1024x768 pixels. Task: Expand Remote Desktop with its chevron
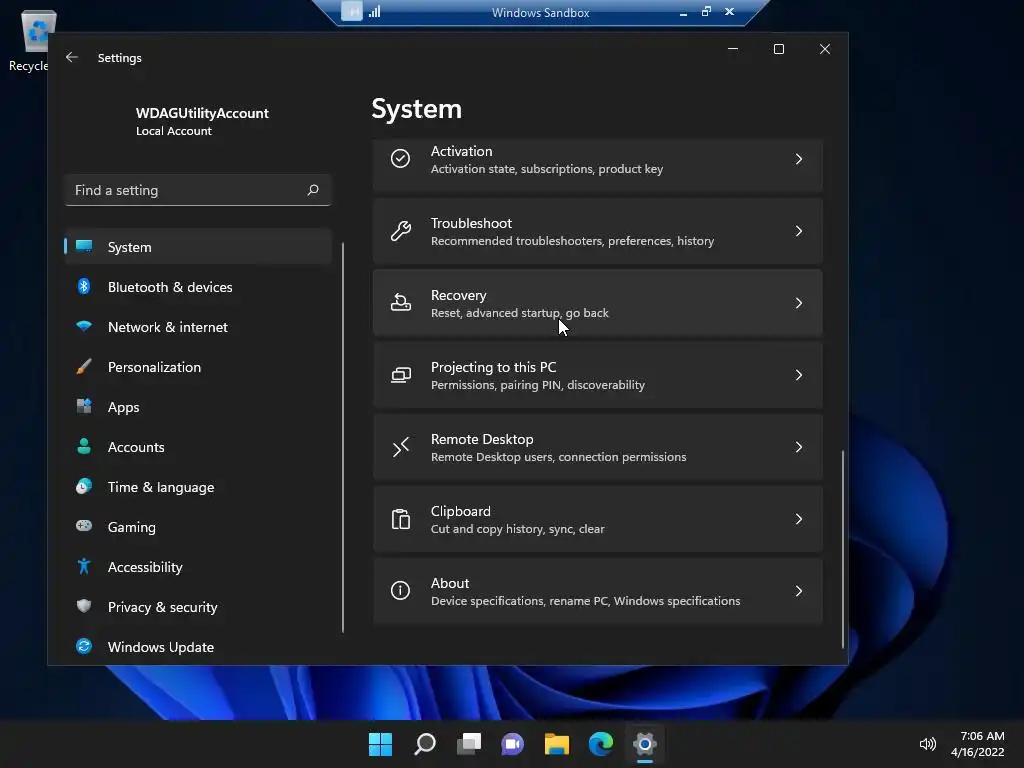[799, 447]
